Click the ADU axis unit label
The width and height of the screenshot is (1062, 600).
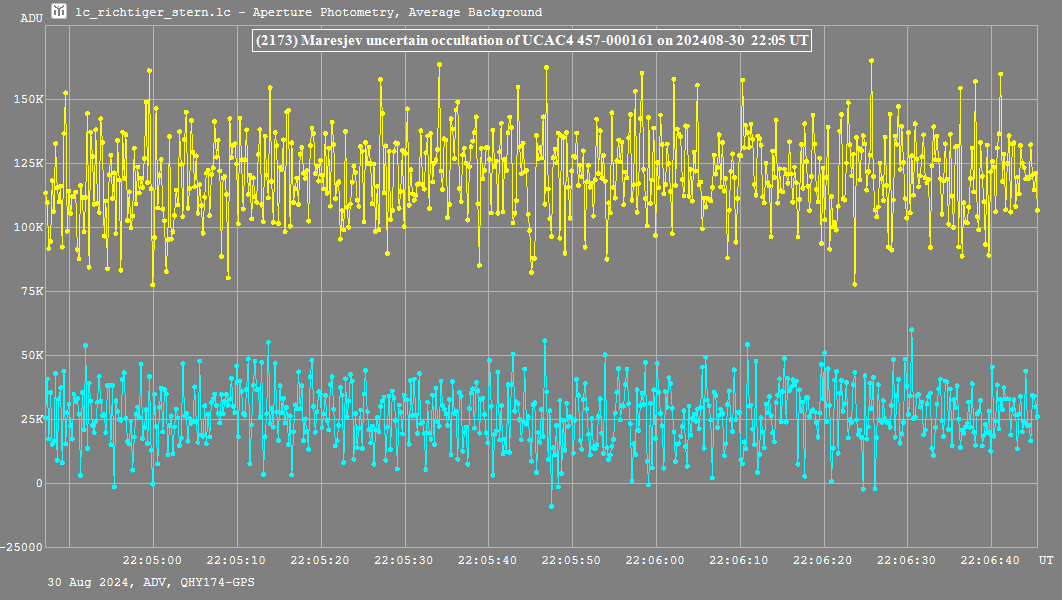(x=31, y=18)
